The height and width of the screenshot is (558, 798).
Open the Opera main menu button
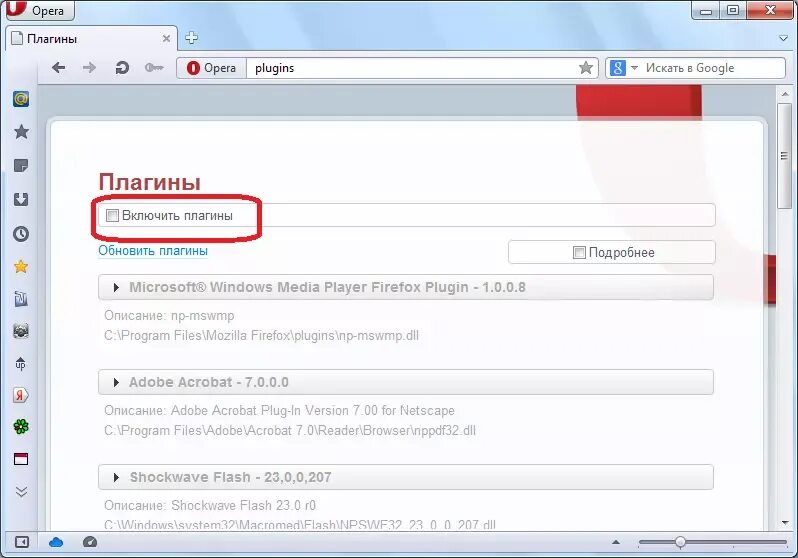point(40,10)
